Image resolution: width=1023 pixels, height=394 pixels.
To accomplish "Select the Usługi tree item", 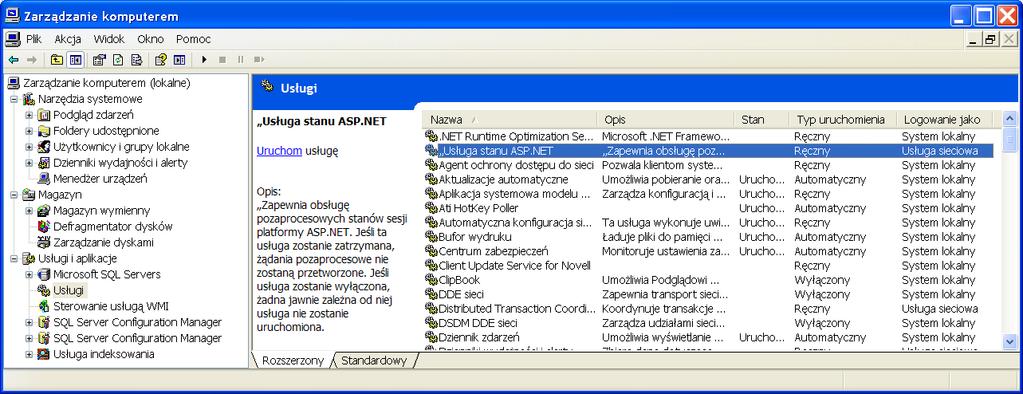I will (x=69, y=290).
